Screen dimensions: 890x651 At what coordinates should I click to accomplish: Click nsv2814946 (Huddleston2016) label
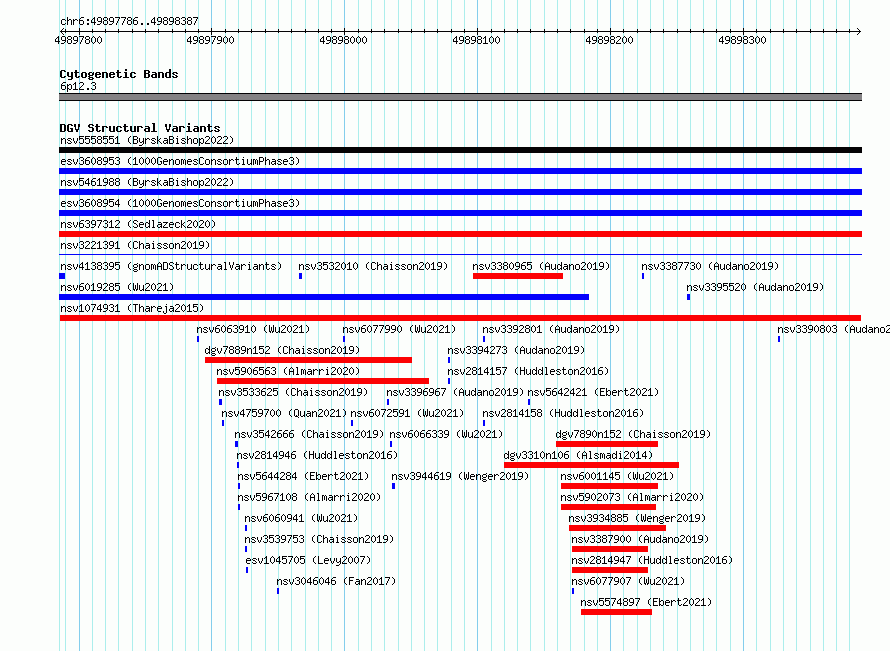pos(317,455)
